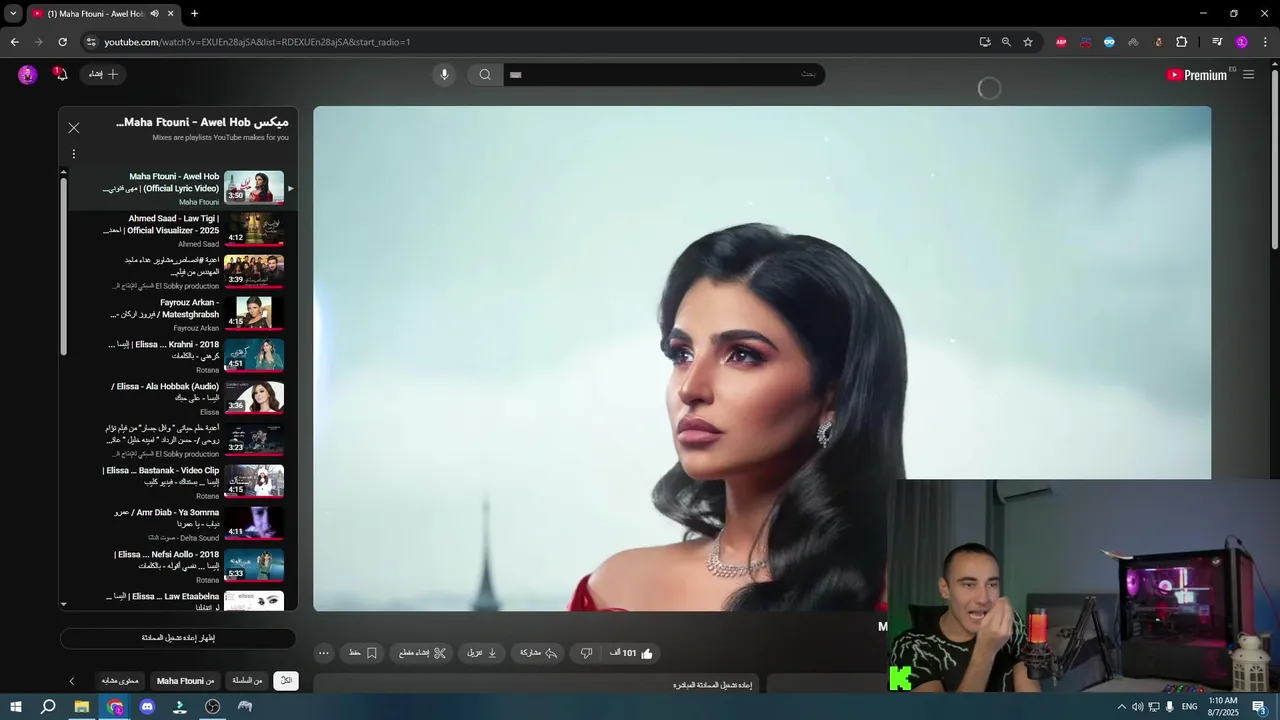This screenshot has height=720, width=1280.
Task: Open the tab search dropdown arrow
Action: click(13, 14)
